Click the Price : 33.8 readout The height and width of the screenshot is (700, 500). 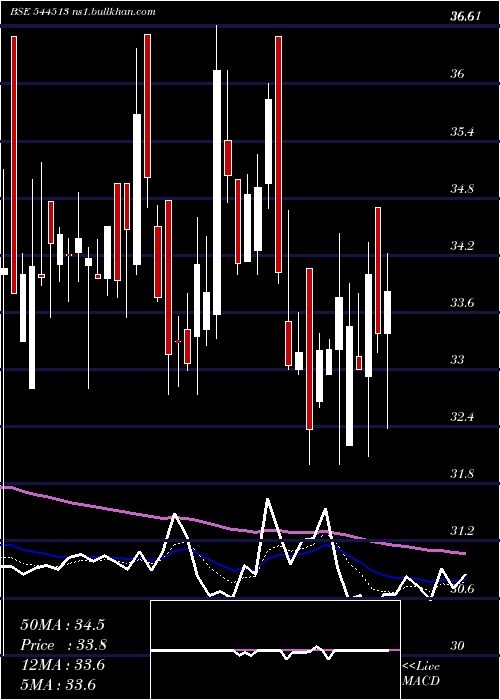(x=64, y=645)
